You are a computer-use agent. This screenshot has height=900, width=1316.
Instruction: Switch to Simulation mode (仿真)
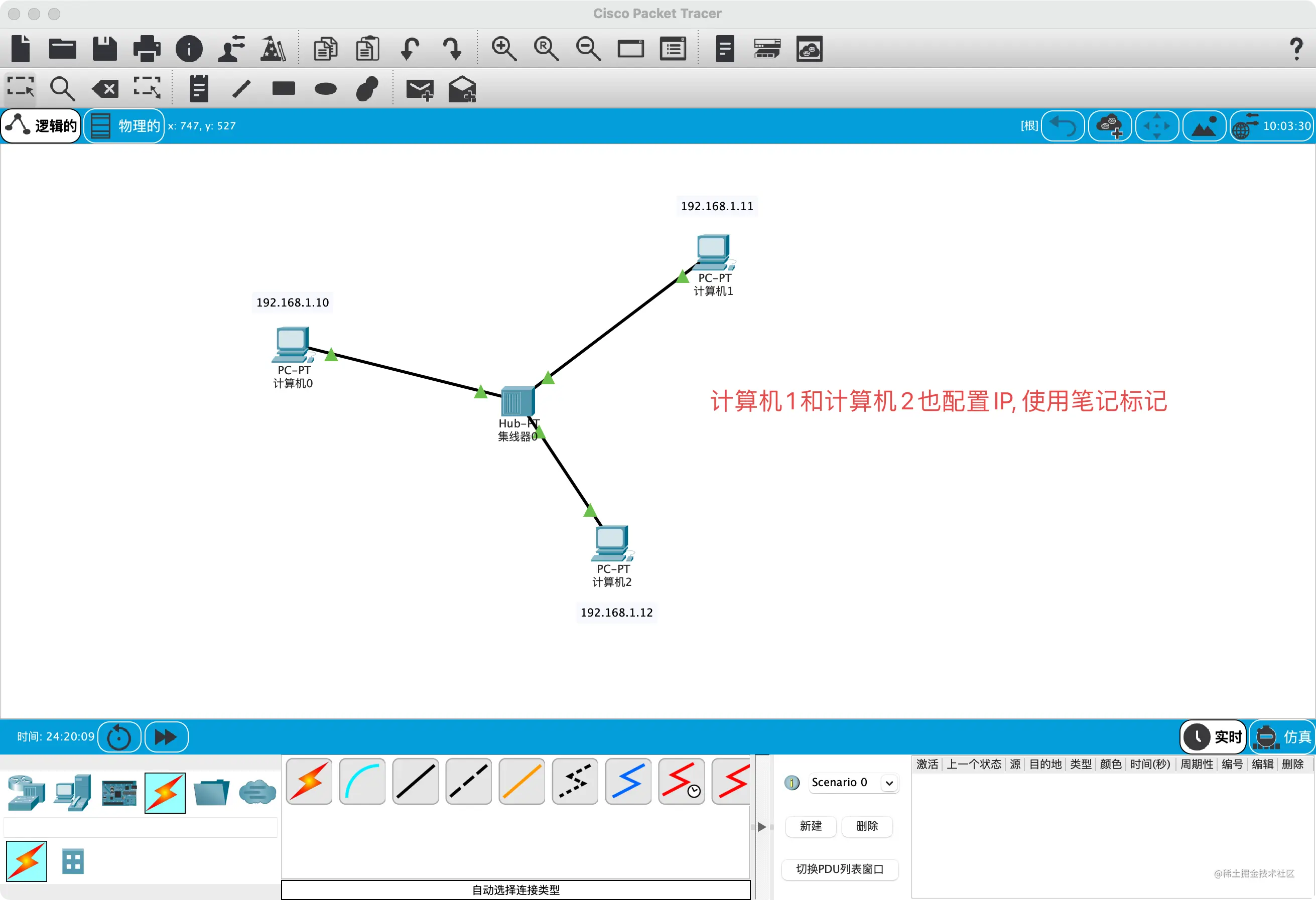[1282, 736]
